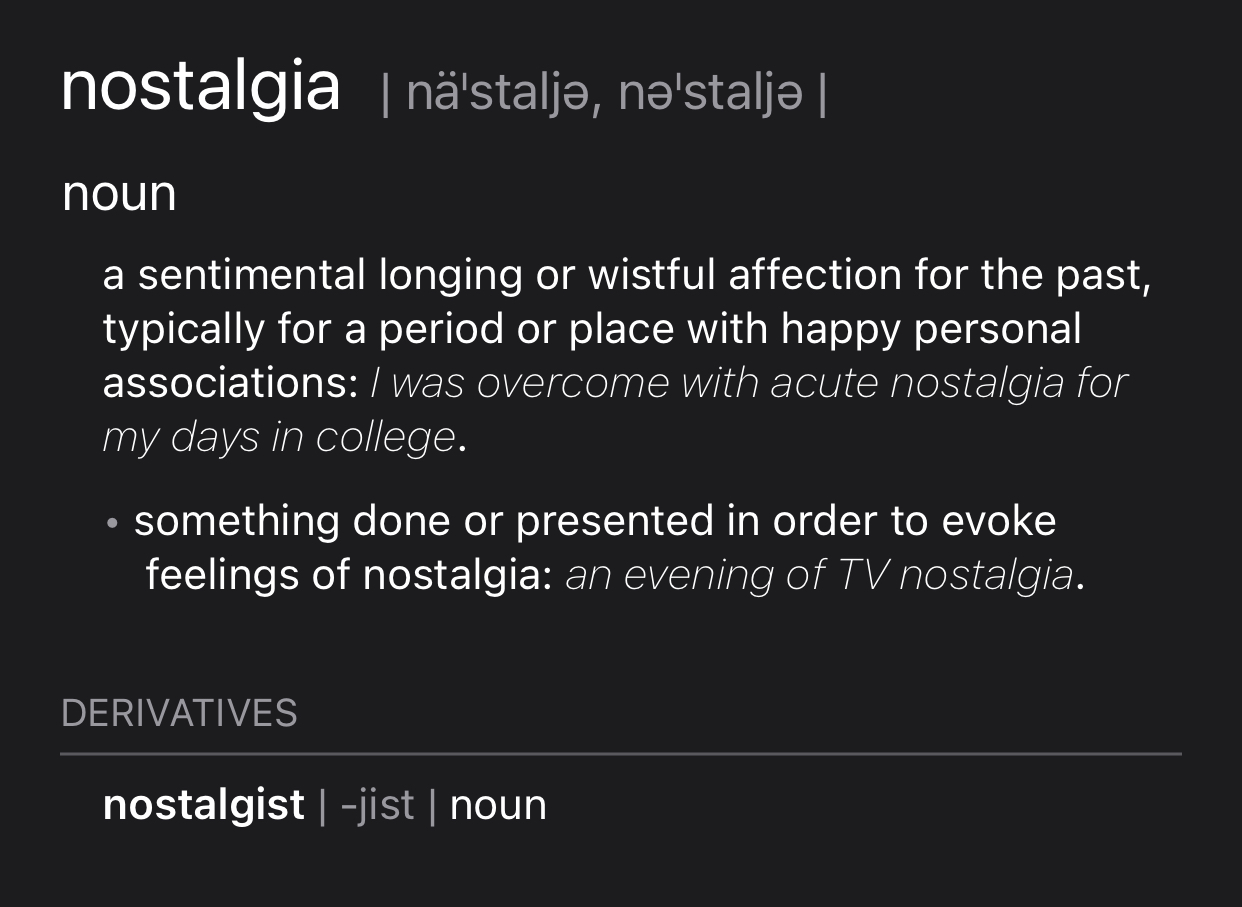The image size is (1242, 907).
Task: Click 'noun' label beside nostalgist
Action: tap(498, 806)
